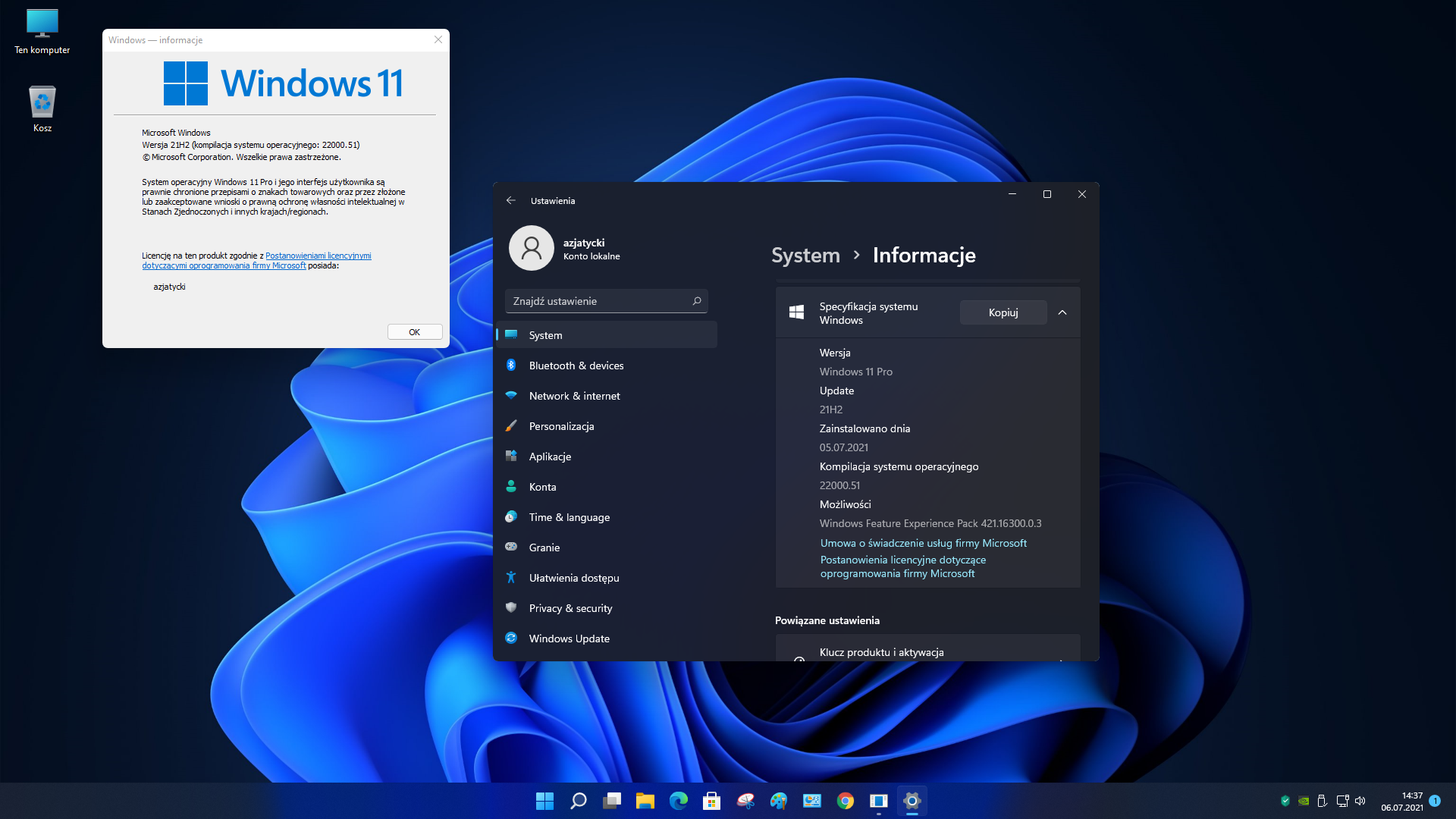
Task: Click the Wi-Fi icon beside Network & internet
Action: [511, 396]
